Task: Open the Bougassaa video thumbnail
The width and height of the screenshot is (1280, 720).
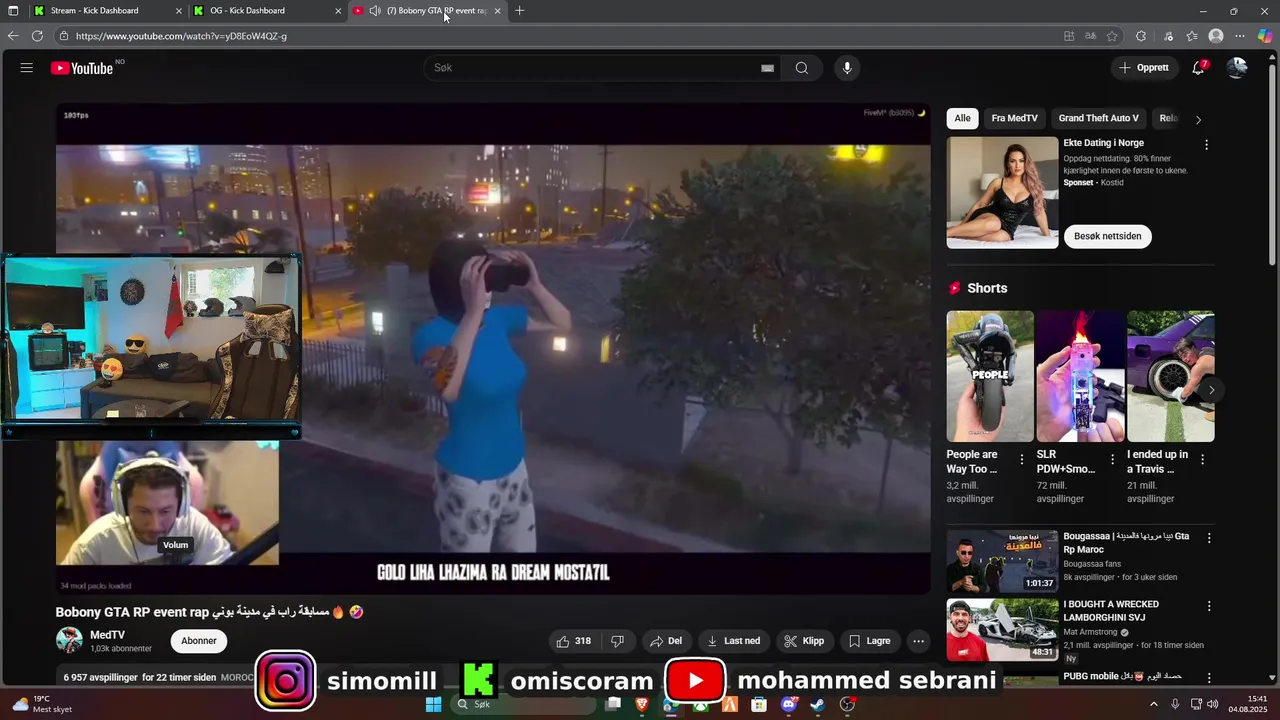Action: (x=1002, y=561)
